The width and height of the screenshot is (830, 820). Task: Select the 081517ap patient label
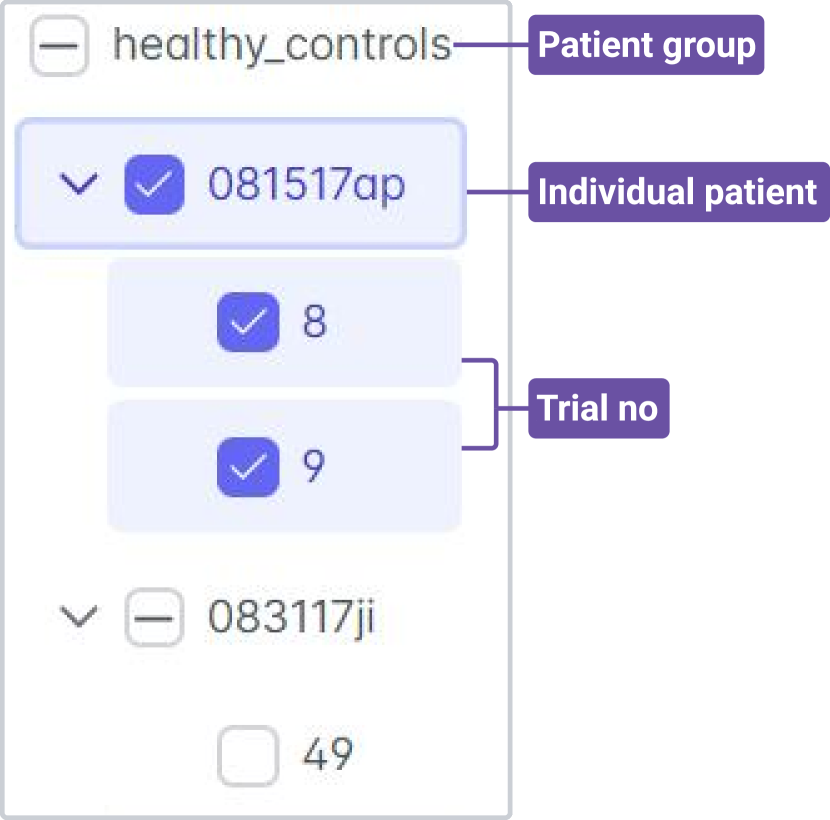click(x=306, y=185)
